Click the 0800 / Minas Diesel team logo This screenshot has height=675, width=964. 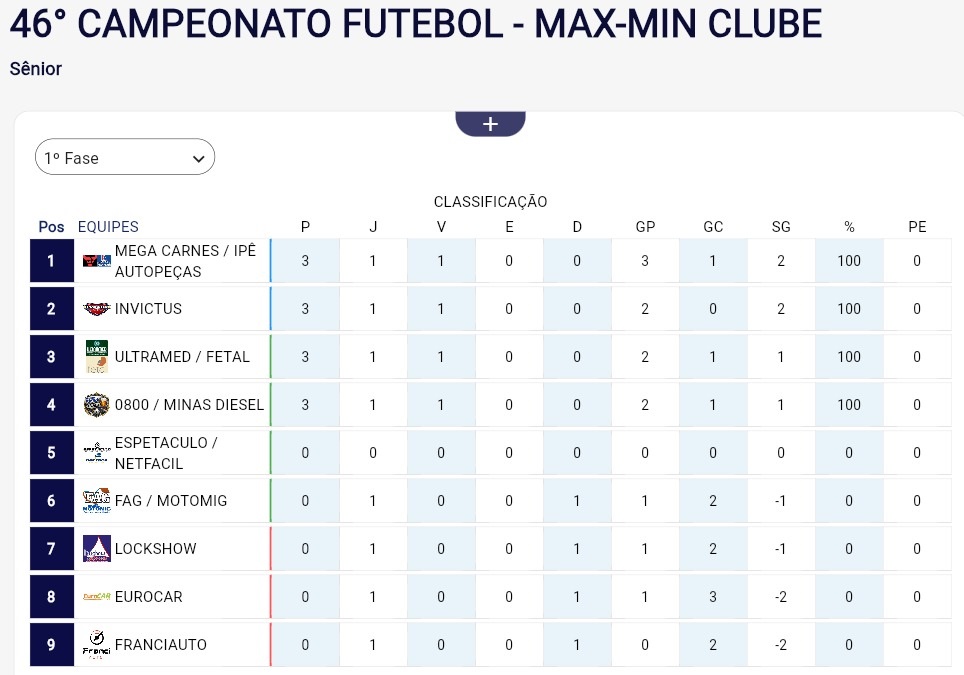point(96,405)
